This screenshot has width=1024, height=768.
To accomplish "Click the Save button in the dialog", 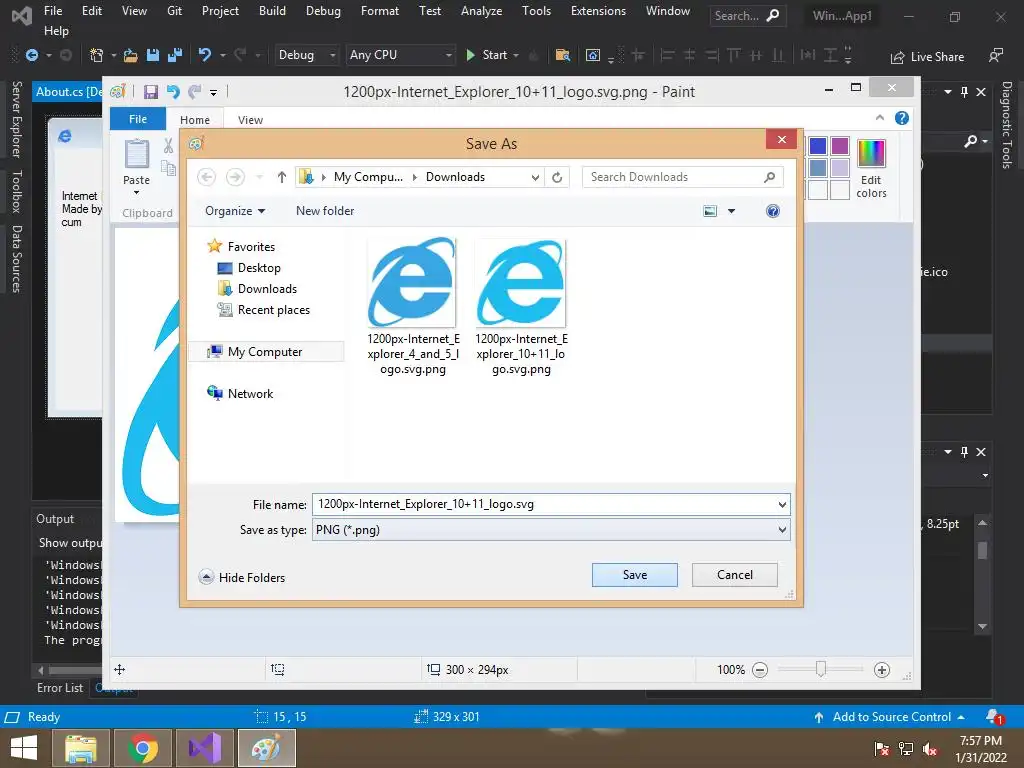I will [x=635, y=575].
